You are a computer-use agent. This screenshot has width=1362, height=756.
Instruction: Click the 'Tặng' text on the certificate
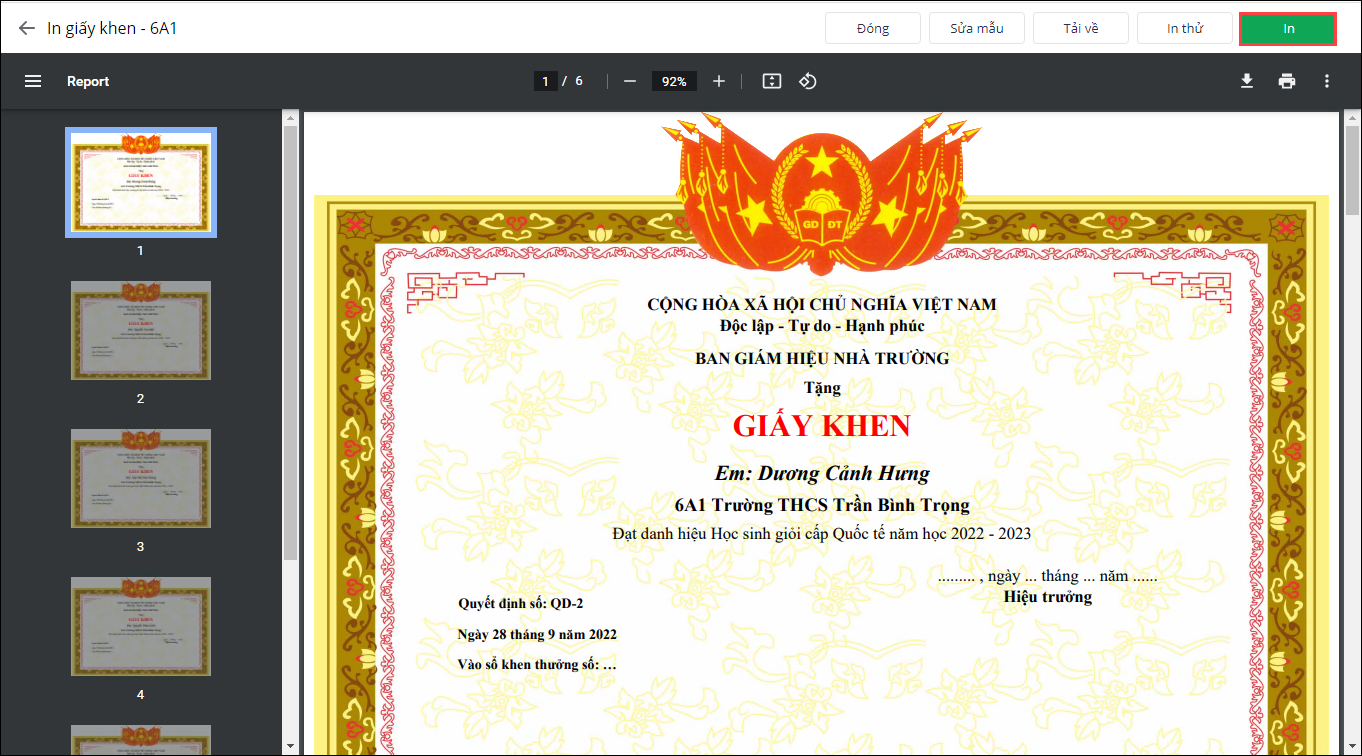pos(822,388)
